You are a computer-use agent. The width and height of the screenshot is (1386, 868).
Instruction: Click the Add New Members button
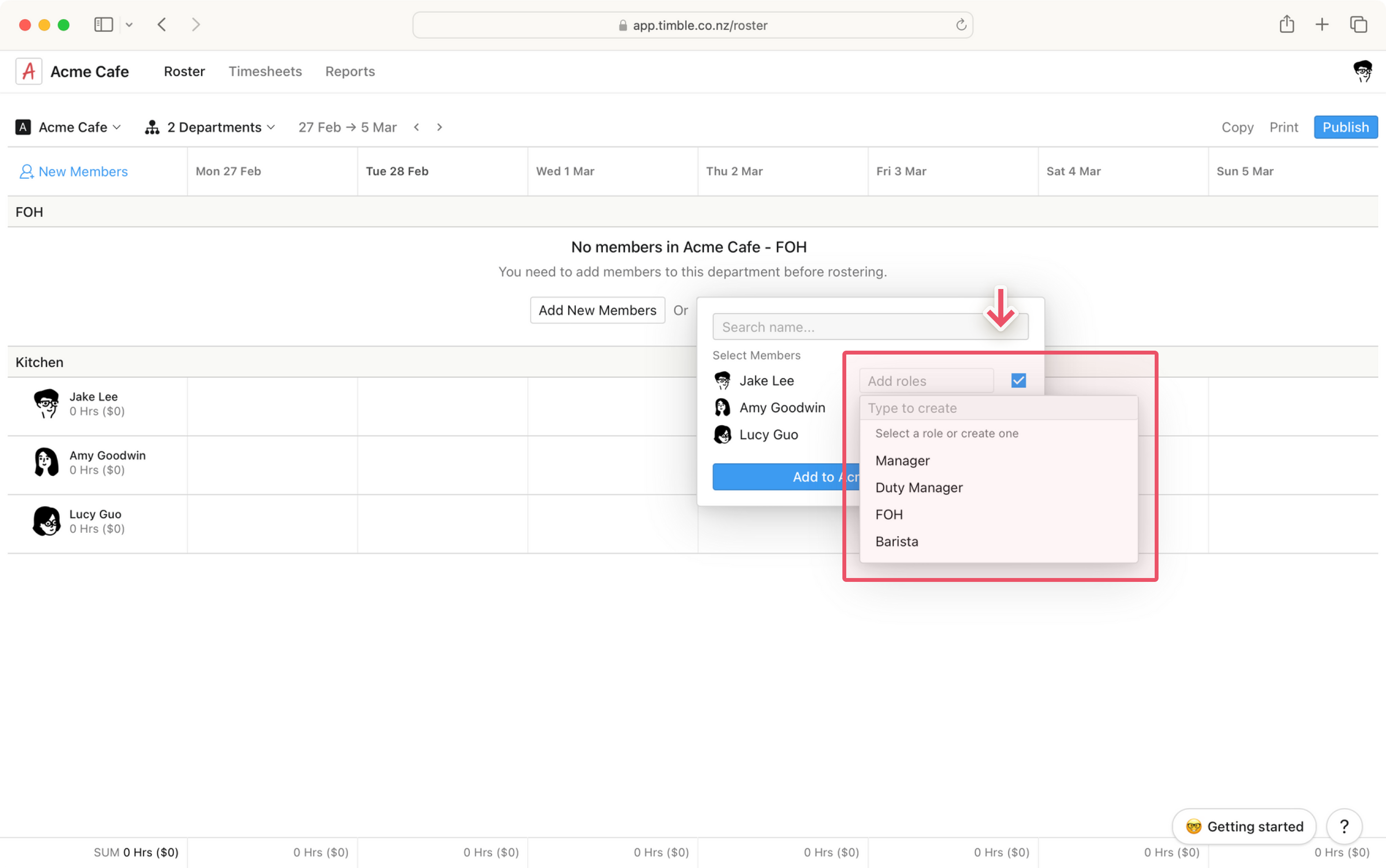coord(597,310)
